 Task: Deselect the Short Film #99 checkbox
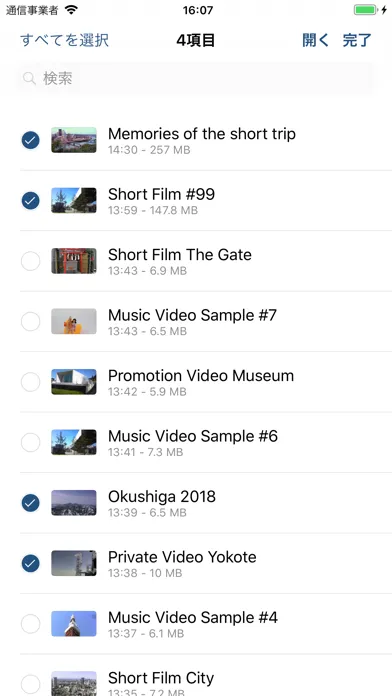[31, 201]
